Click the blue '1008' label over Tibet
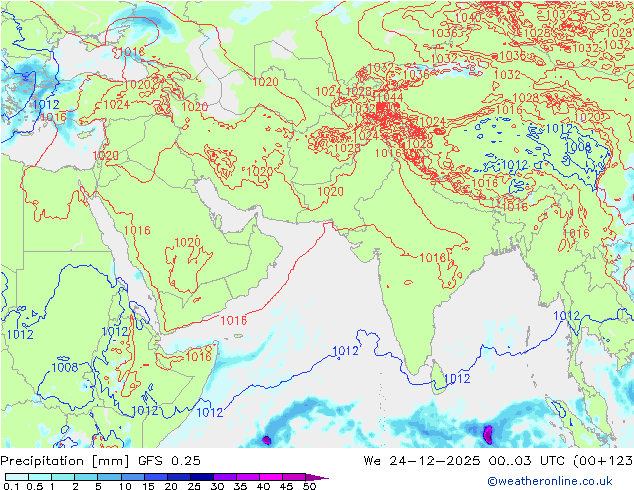Screen dimensions: 634x490 point(577,146)
